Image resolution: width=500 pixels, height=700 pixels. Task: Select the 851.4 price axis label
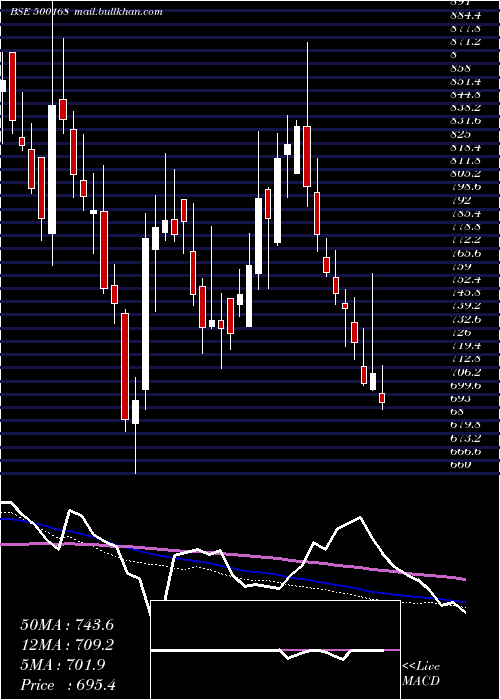466,82
